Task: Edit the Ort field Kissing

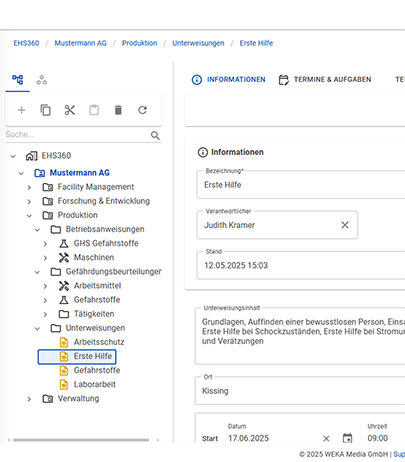Action: tap(300, 391)
